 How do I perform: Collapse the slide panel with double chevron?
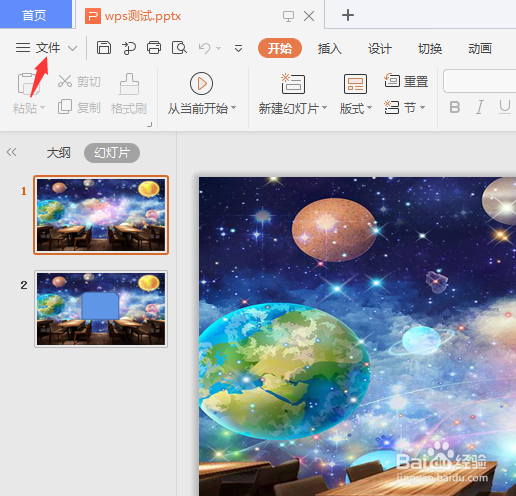point(11,152)
